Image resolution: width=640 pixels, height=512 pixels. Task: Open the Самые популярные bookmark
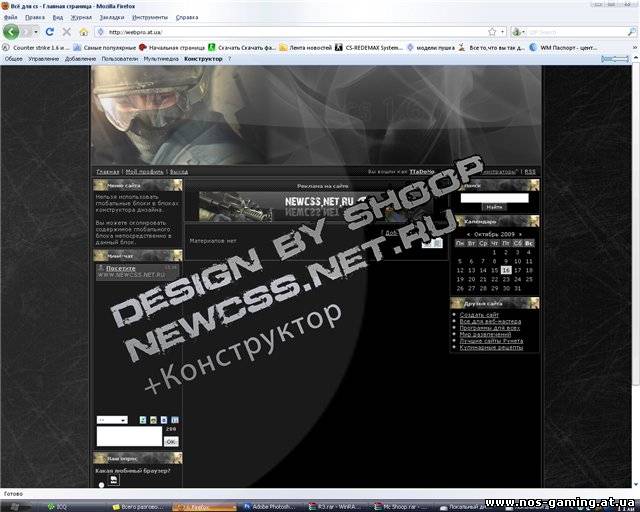tap(104, 47)
